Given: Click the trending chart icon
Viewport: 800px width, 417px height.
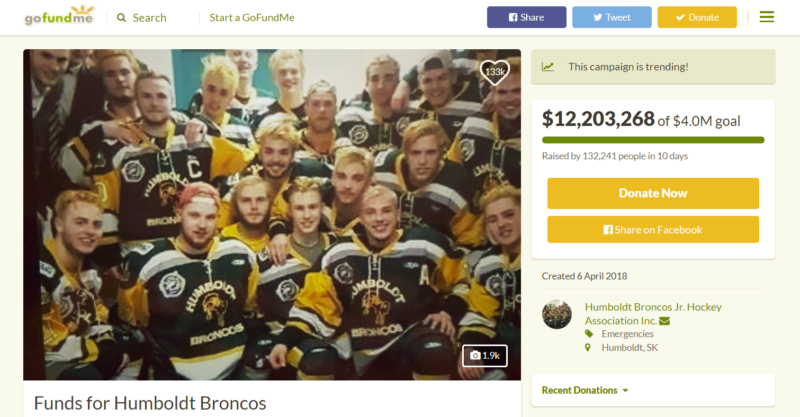Looking at the screenshot, I should coord(548,67).
